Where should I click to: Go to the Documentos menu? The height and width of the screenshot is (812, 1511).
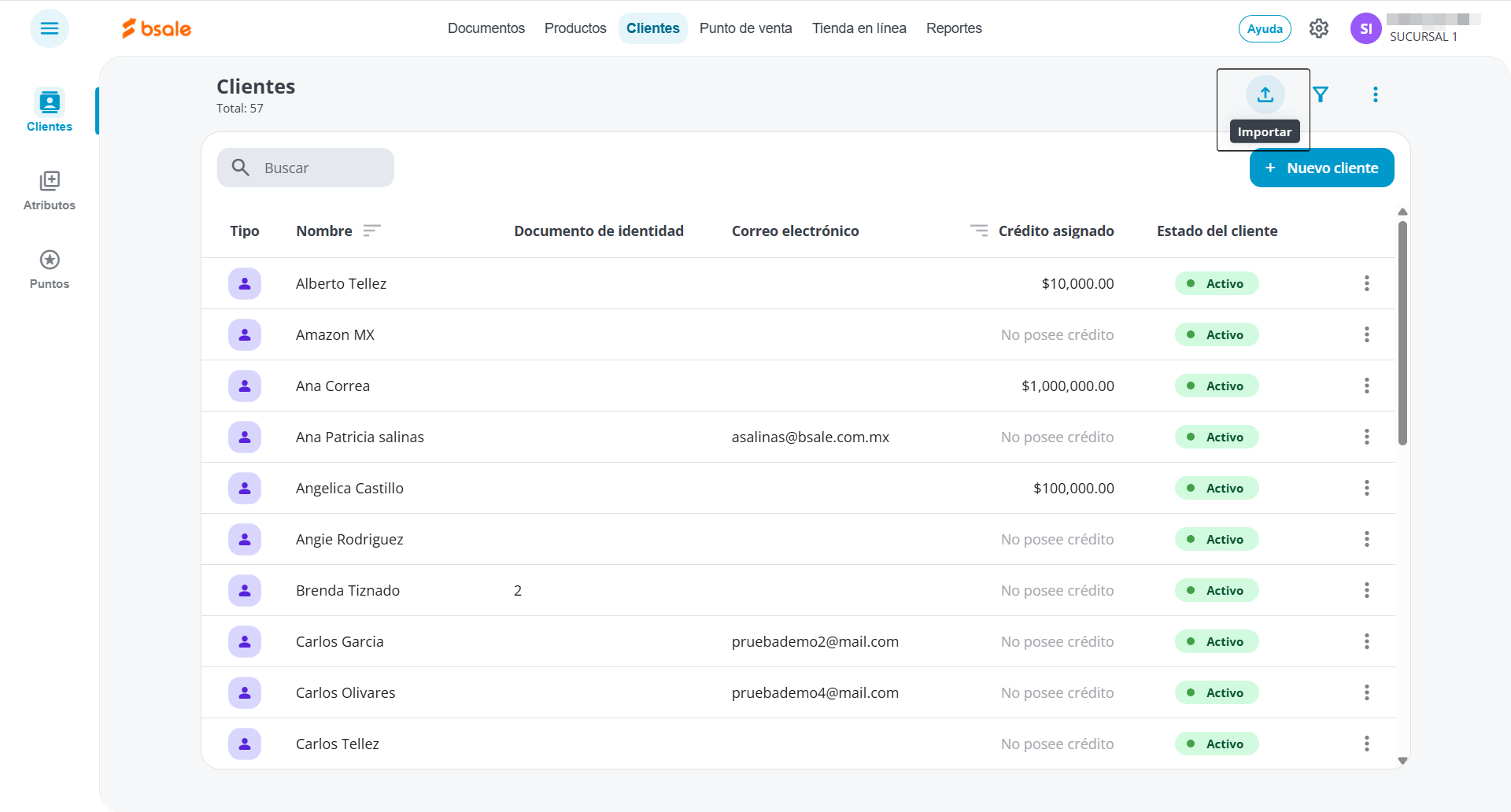click(x=486, y=28)
